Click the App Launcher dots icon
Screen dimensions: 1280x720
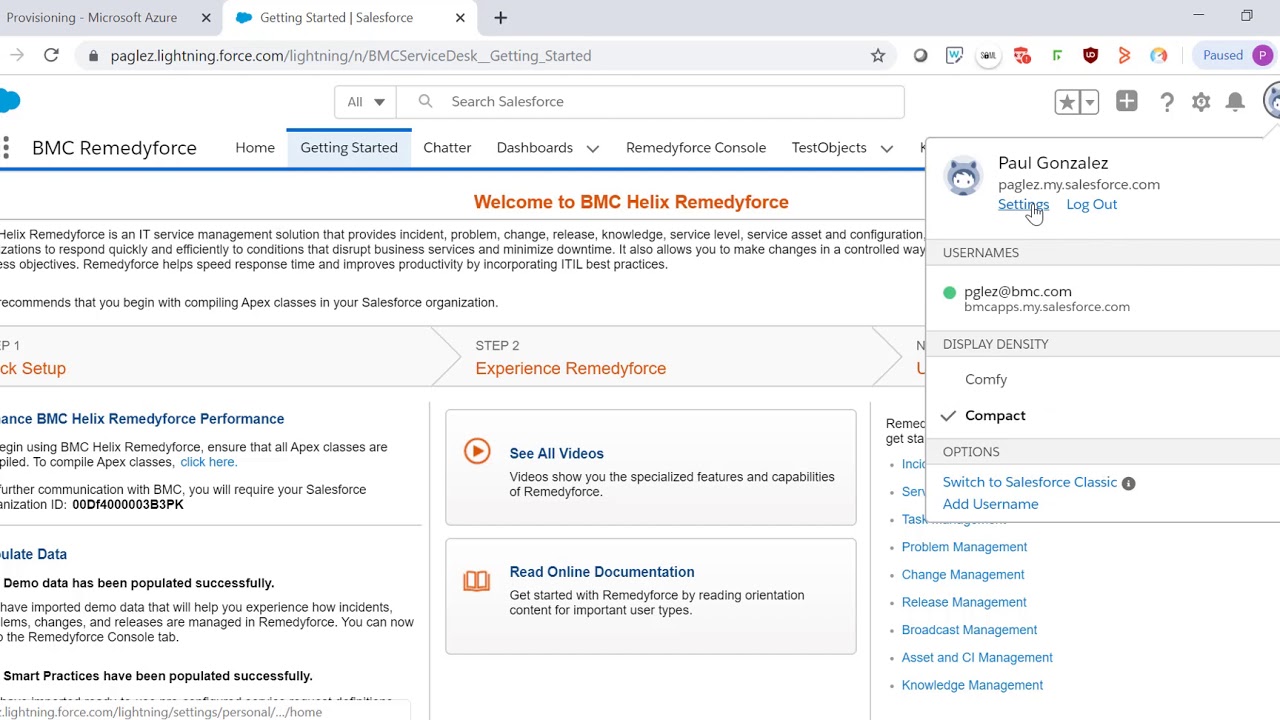[6, 148]
